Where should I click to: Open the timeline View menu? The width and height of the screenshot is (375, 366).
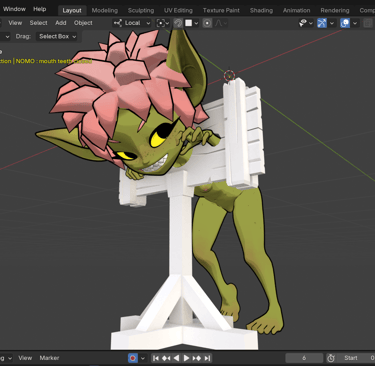[x=25, y=358]
